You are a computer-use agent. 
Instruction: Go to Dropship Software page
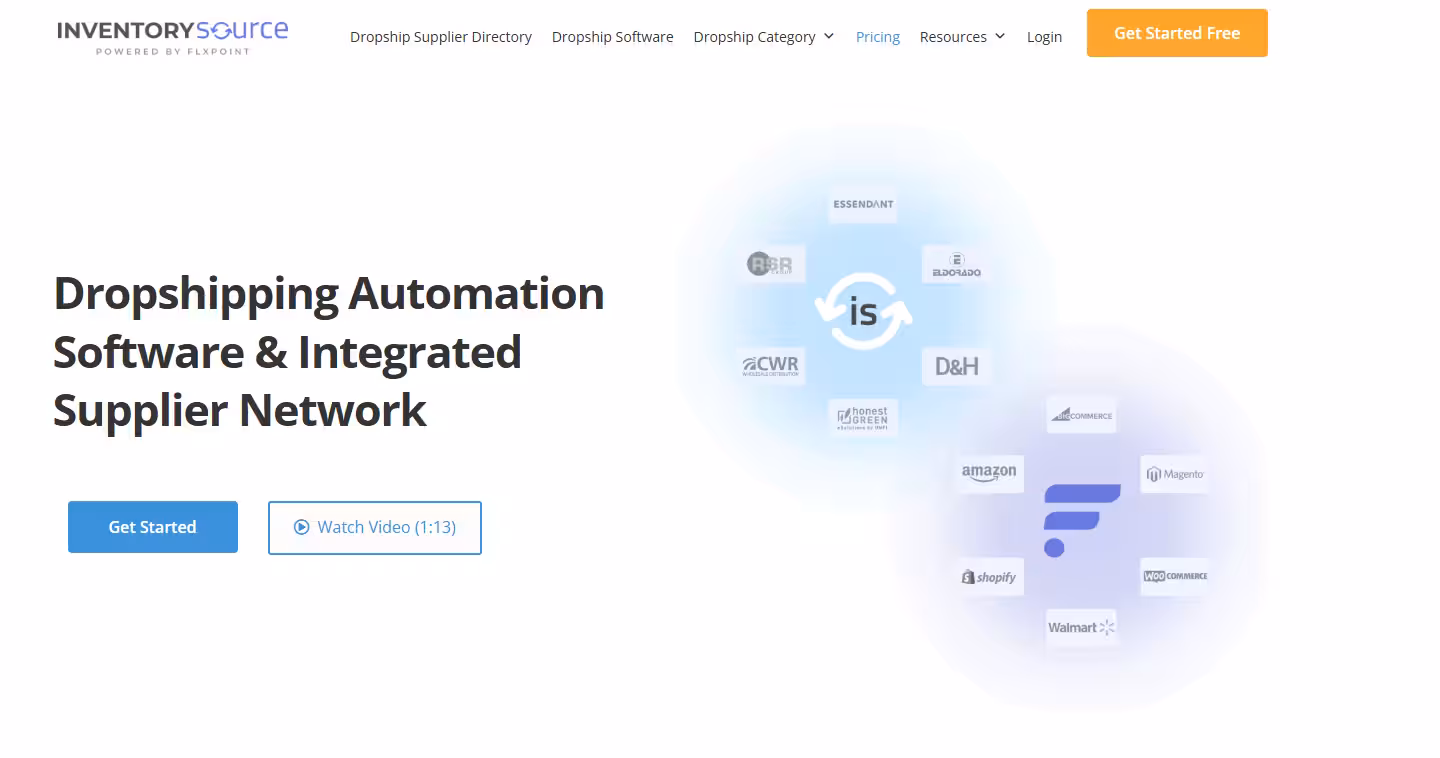tap(613, 37)
